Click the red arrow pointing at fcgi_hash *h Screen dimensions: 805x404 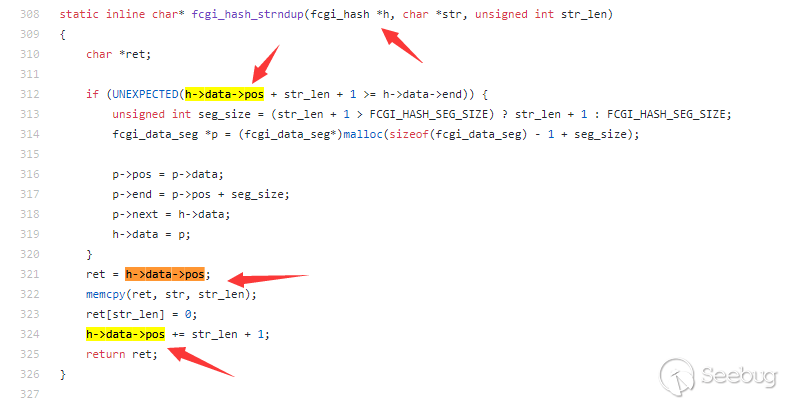401,45
